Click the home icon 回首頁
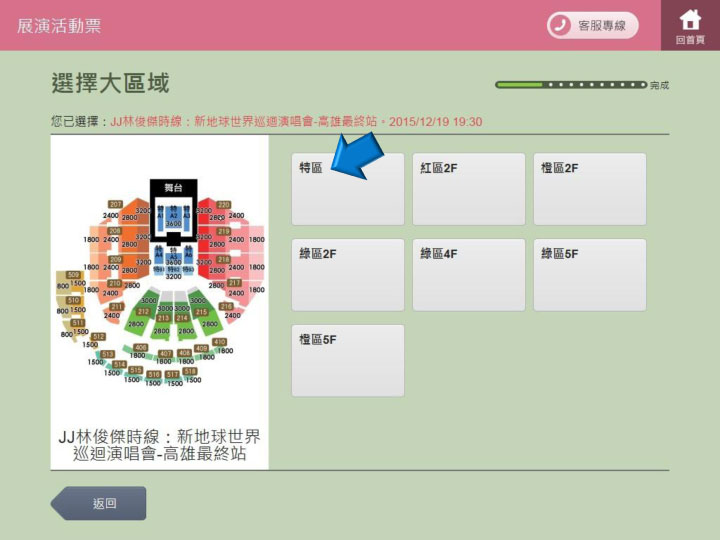Screen dimensions: 720x540 690,25
